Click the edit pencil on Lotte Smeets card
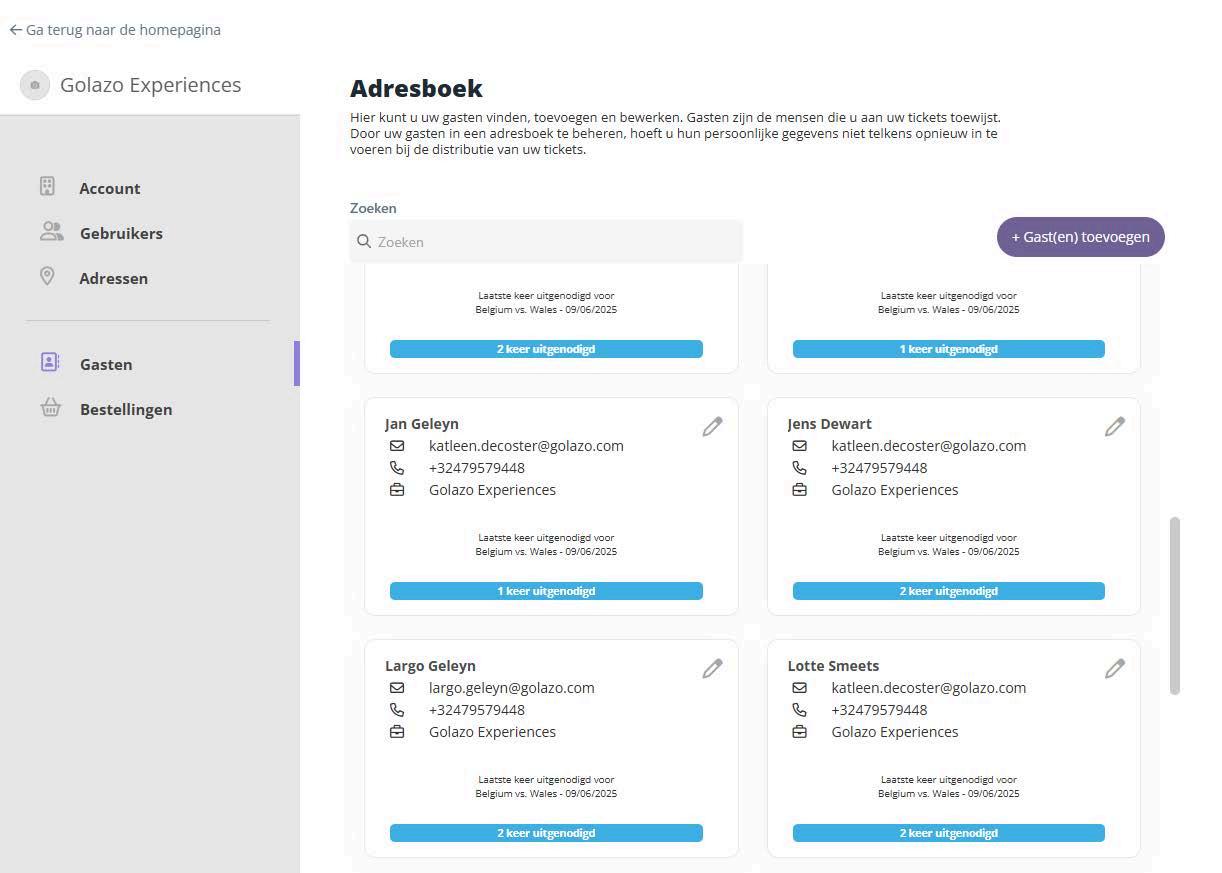1222x873 pixels. (1114, 669)
